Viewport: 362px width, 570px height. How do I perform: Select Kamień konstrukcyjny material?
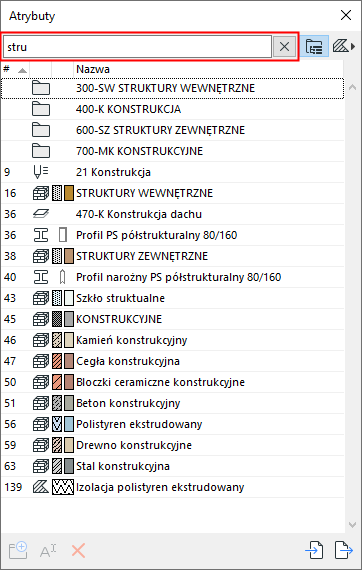[173, 340]
